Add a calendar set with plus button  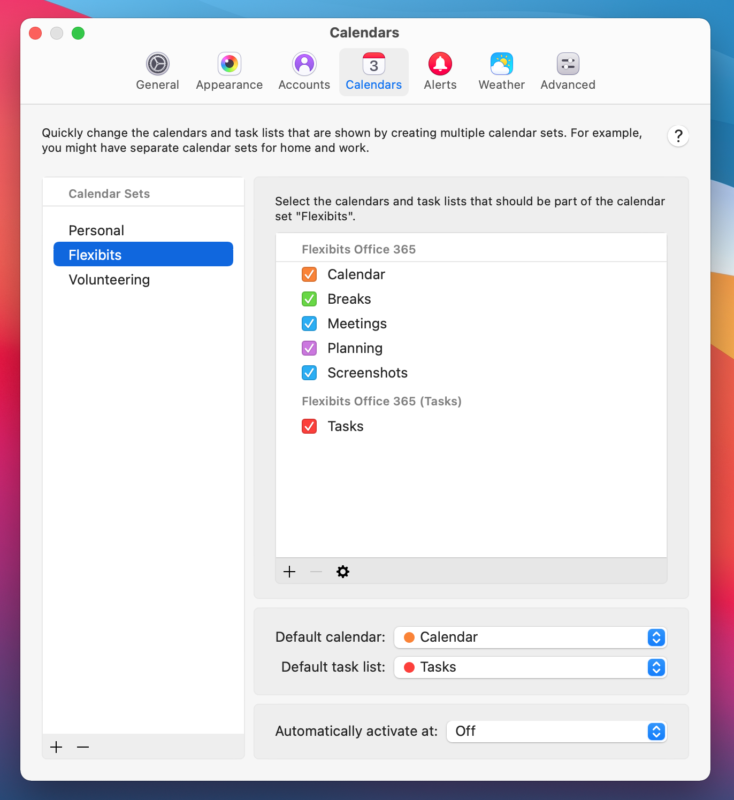coord(56,747)
